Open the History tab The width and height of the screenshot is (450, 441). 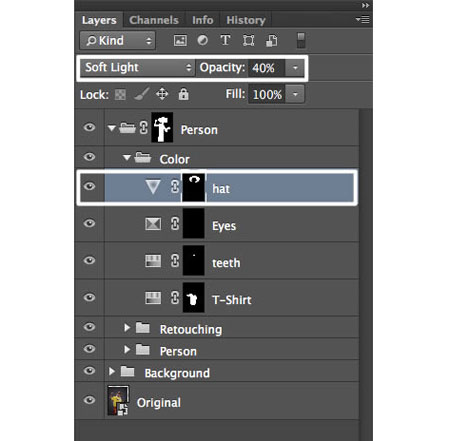(x=246, y=20)
